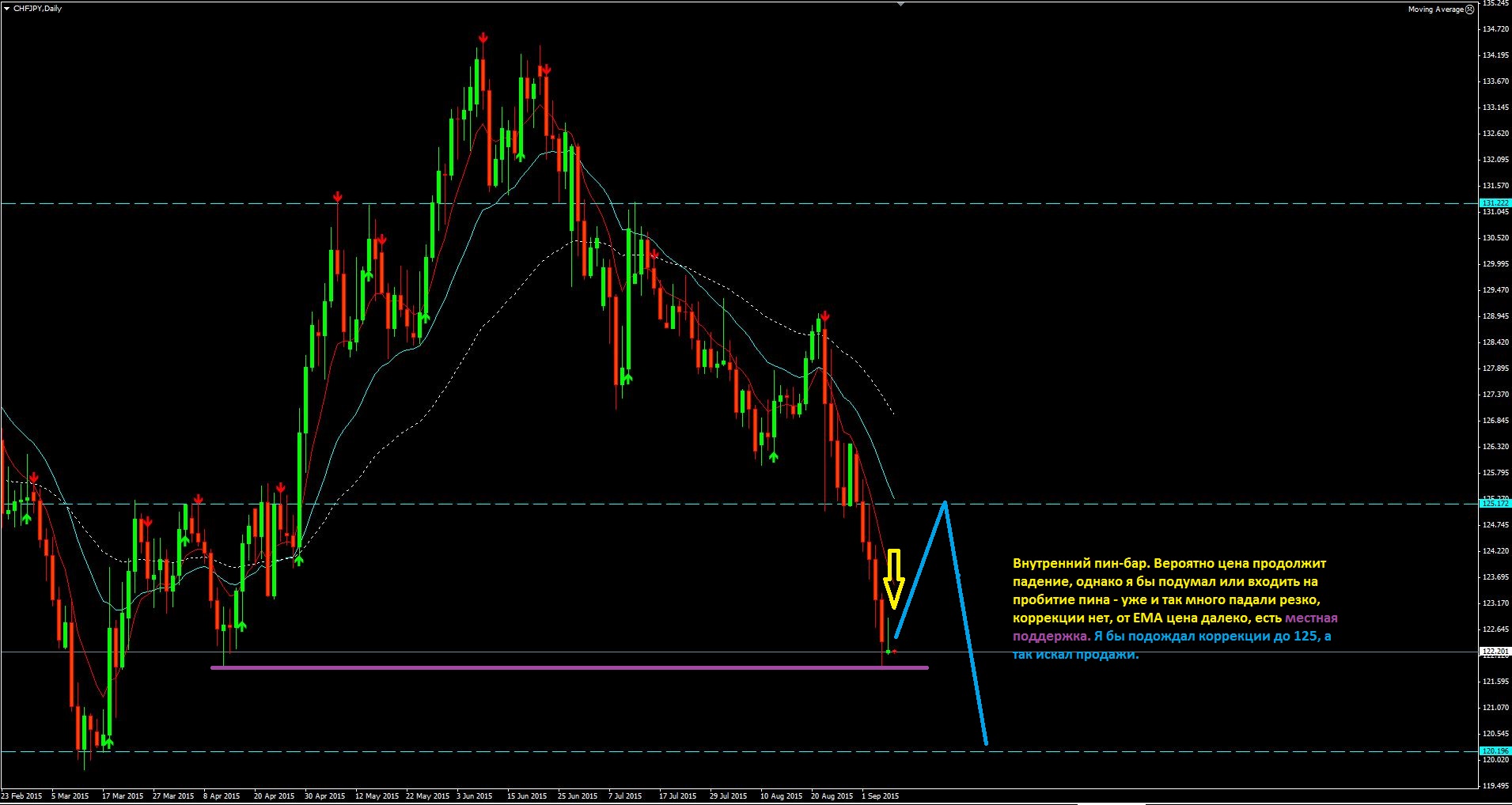Viewport: 1512px width, 805px height.
Task: Click the 20 Aug 2015 date label
Action: pos(832,796)
